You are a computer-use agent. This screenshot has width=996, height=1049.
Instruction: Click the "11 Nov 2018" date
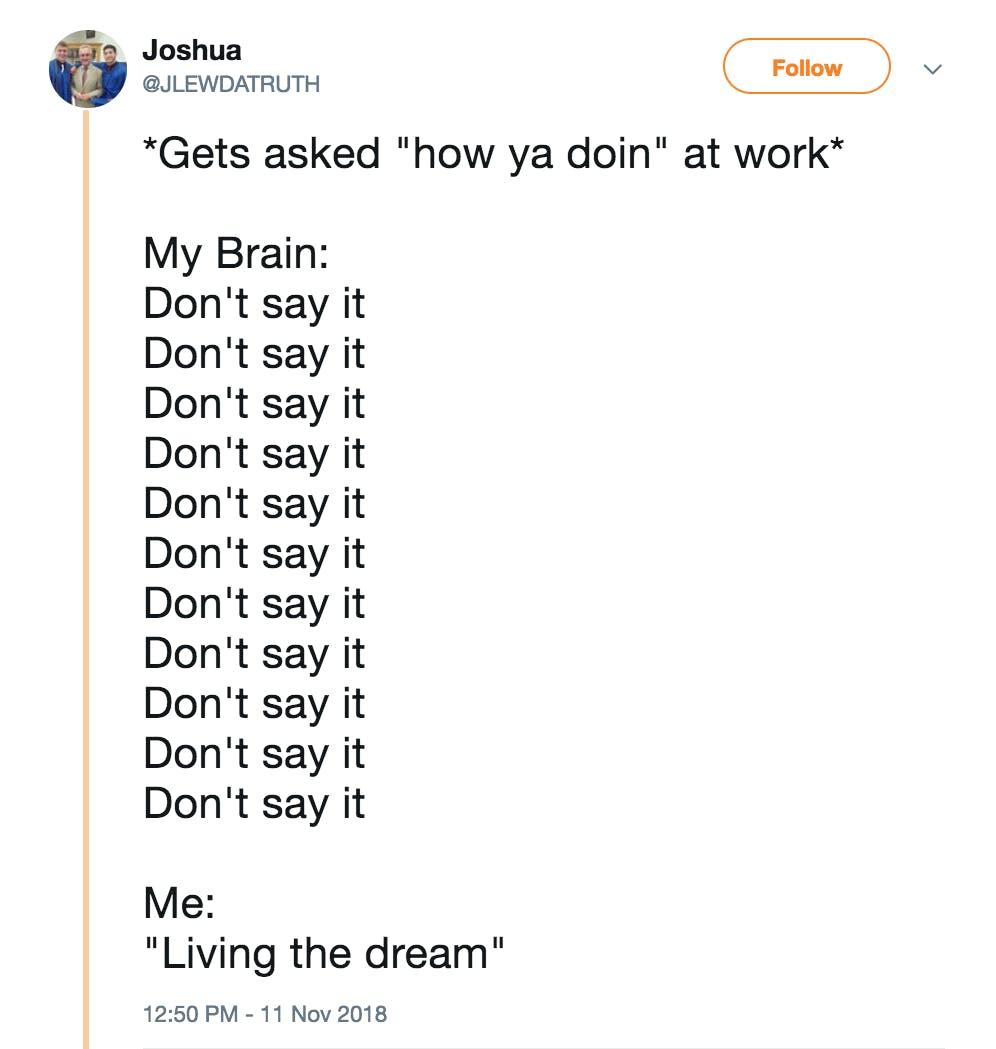point(323,1014)
